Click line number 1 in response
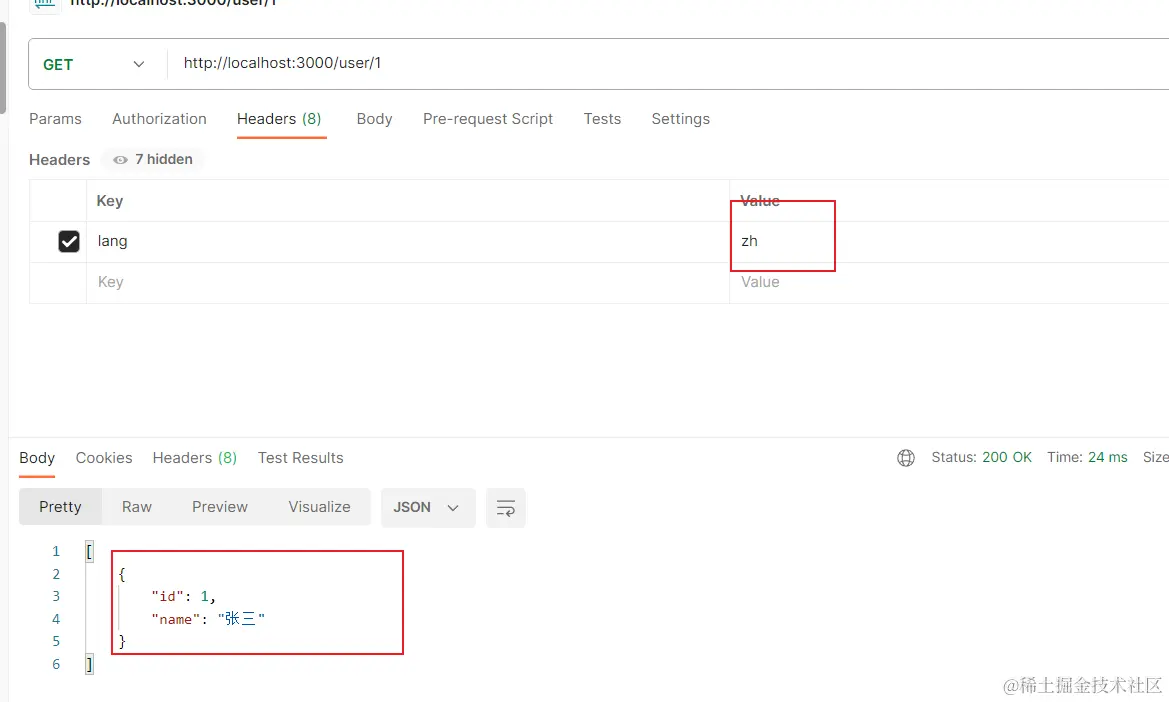Image resolution: width=1169 pixels, height=702 pixels. coord(56,551)
